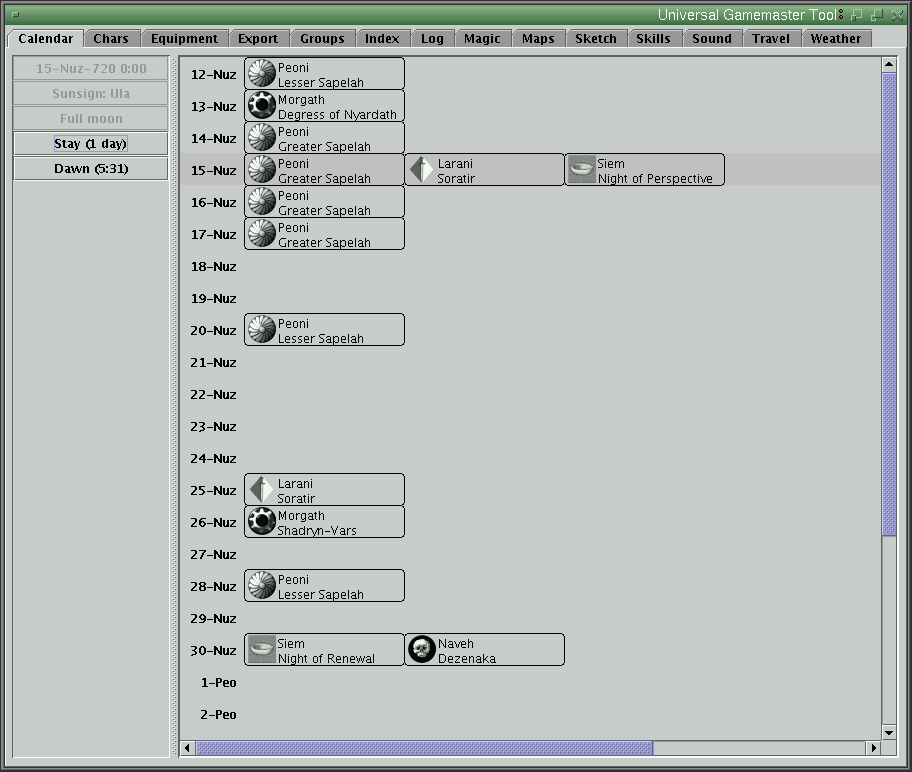The height and width of the screenshot is (772, 912).
Task: Click the 19-Nuz date label
Action: point(213,298)
